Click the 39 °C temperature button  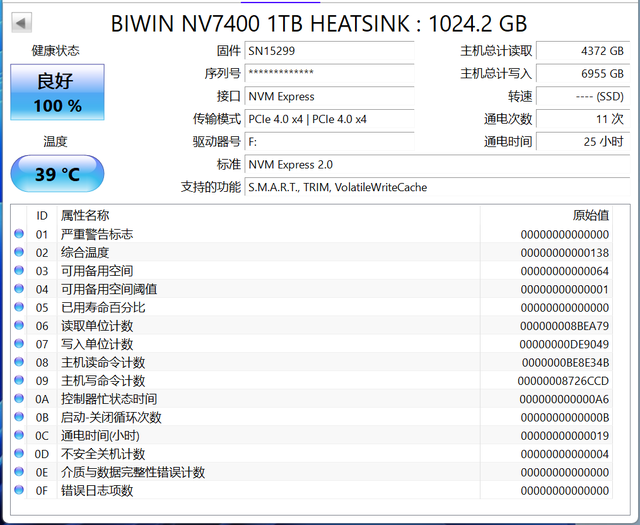click(x=57, y=174)
